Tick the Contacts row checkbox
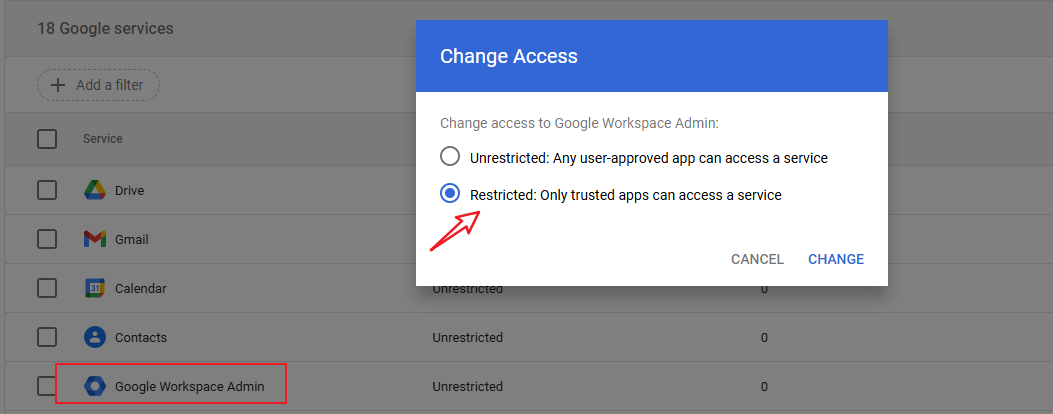The width and height of the screenshot is (1053, 414). pos(47,337)
